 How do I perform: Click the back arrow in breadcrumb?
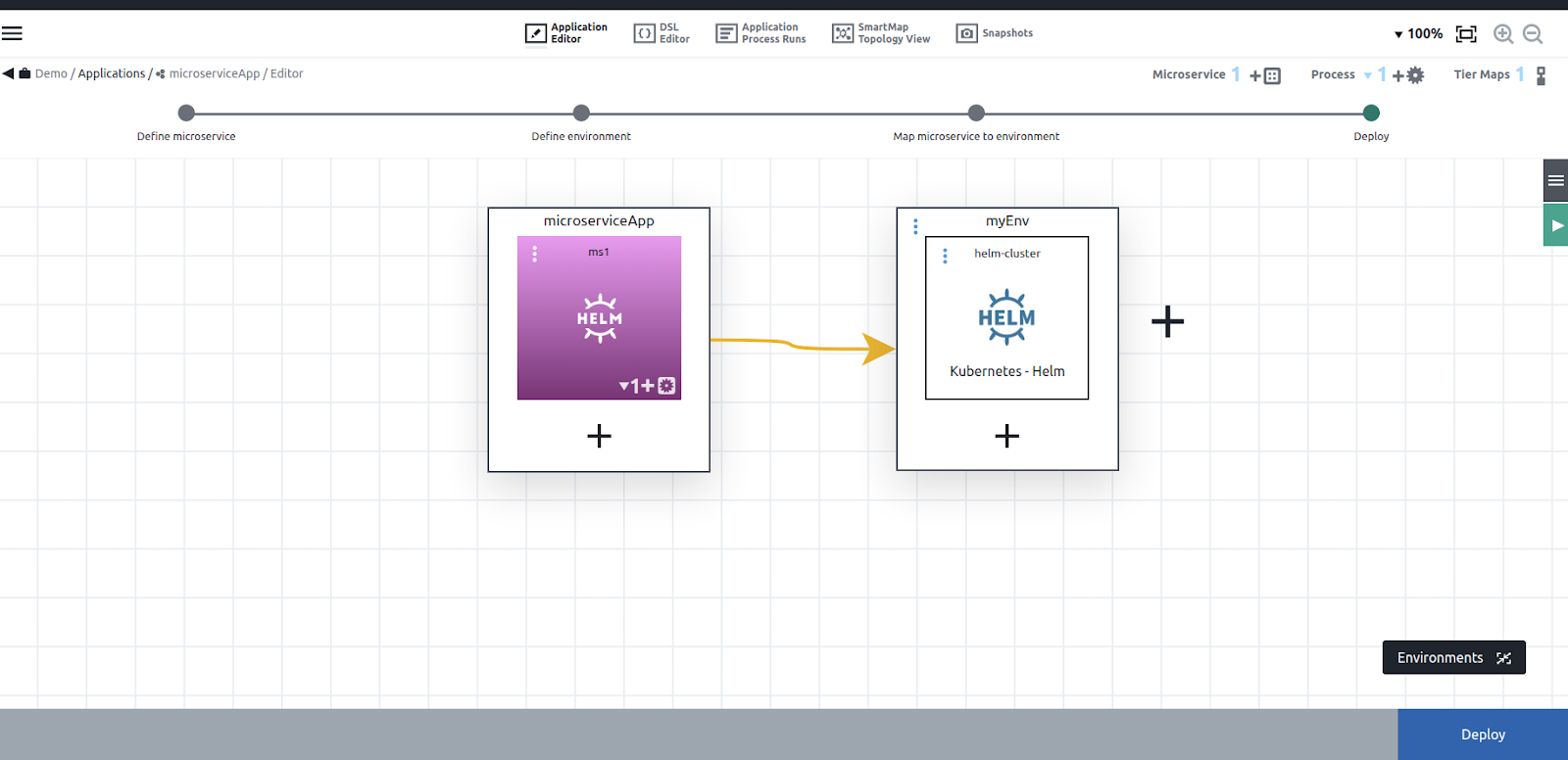8,73
